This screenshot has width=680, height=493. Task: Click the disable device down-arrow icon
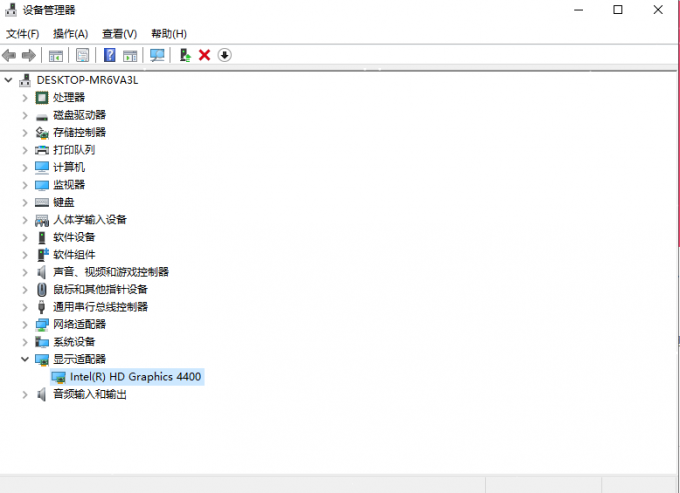[x=224, y=55]
